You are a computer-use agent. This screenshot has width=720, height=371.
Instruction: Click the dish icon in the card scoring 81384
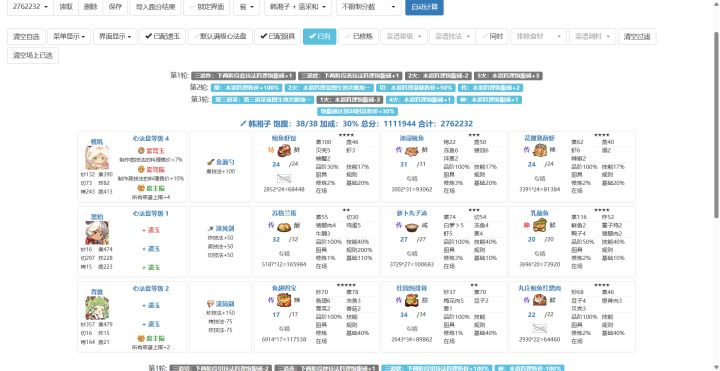(539, 150)
